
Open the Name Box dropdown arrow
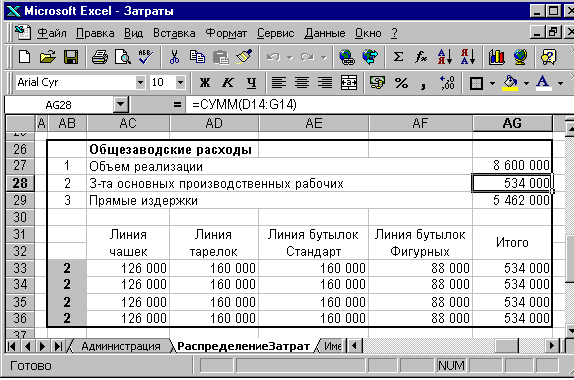[x=121, y=105]
